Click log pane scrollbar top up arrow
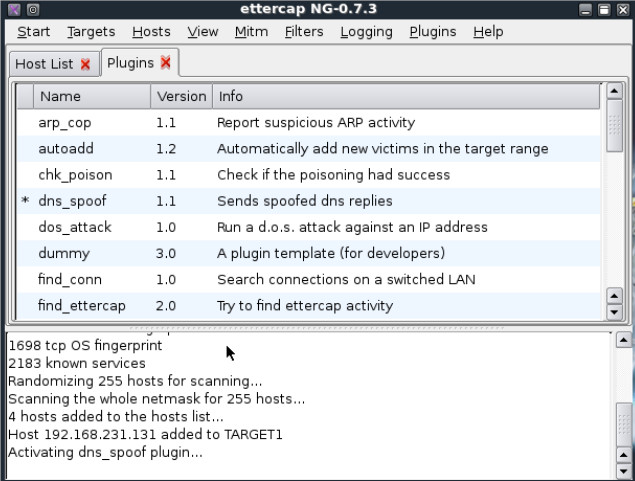Viewport: 635px width, 481px height. (624, 340)
